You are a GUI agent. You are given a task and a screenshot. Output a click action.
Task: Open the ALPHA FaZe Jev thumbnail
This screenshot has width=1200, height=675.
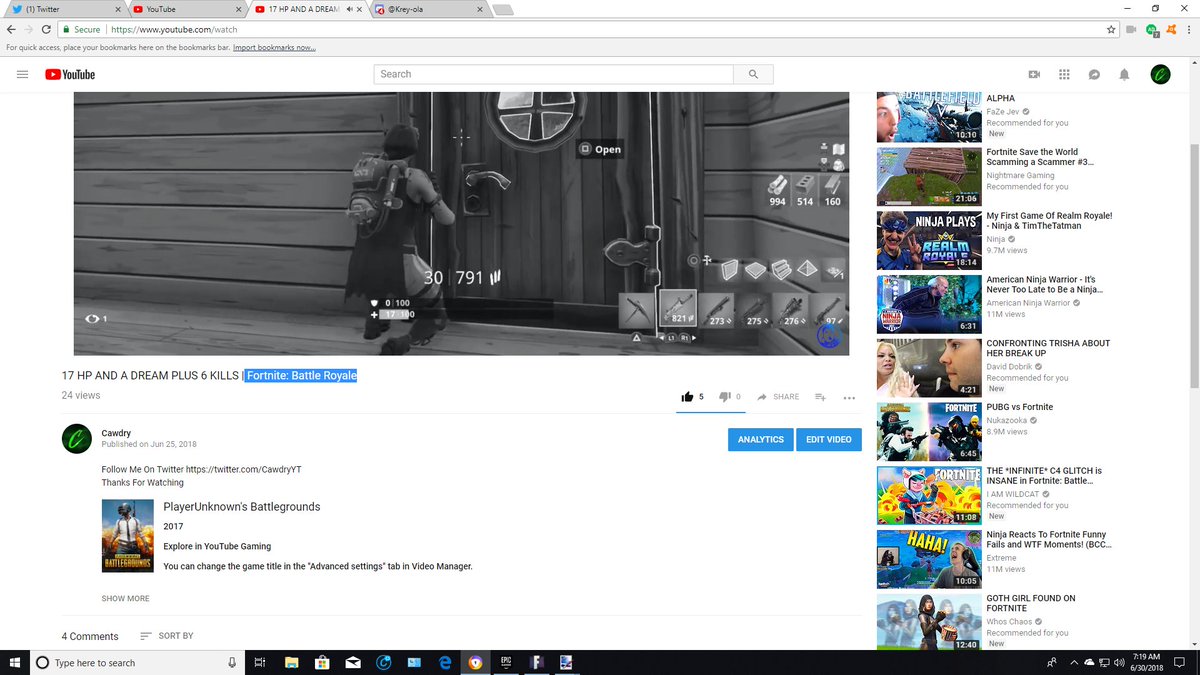coord(928,117)
